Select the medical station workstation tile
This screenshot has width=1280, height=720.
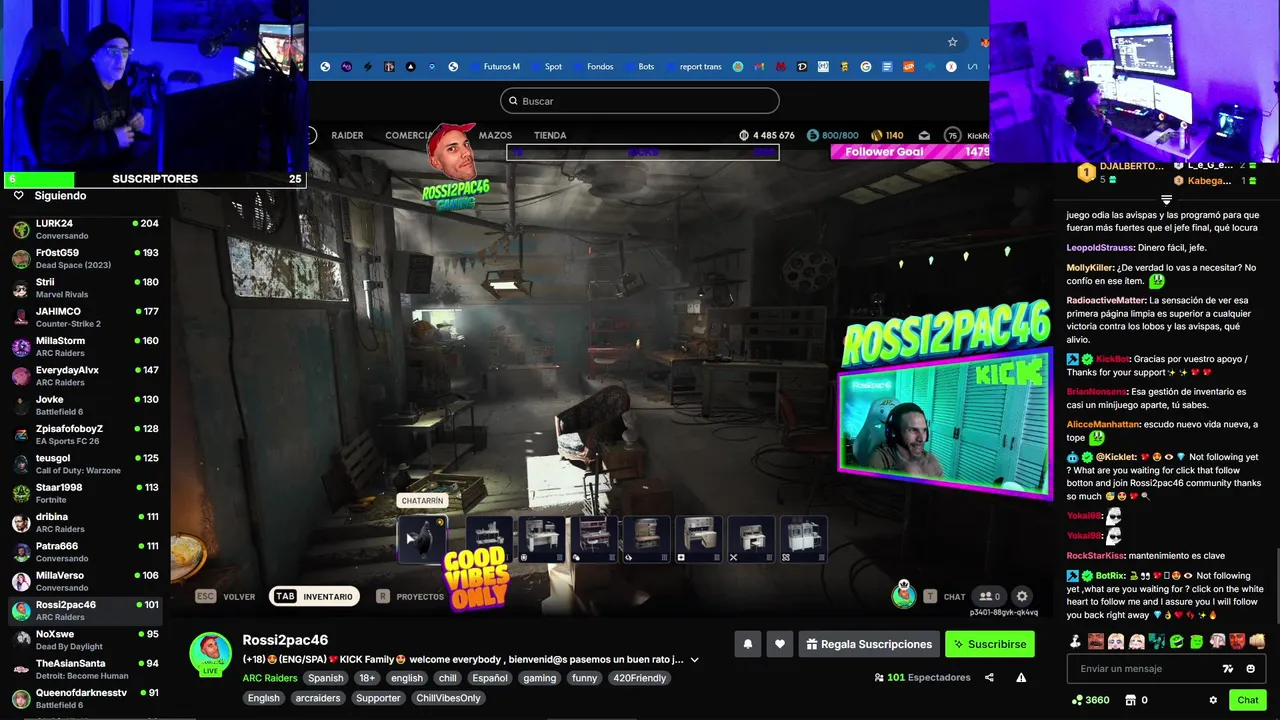tap(698, 540)
